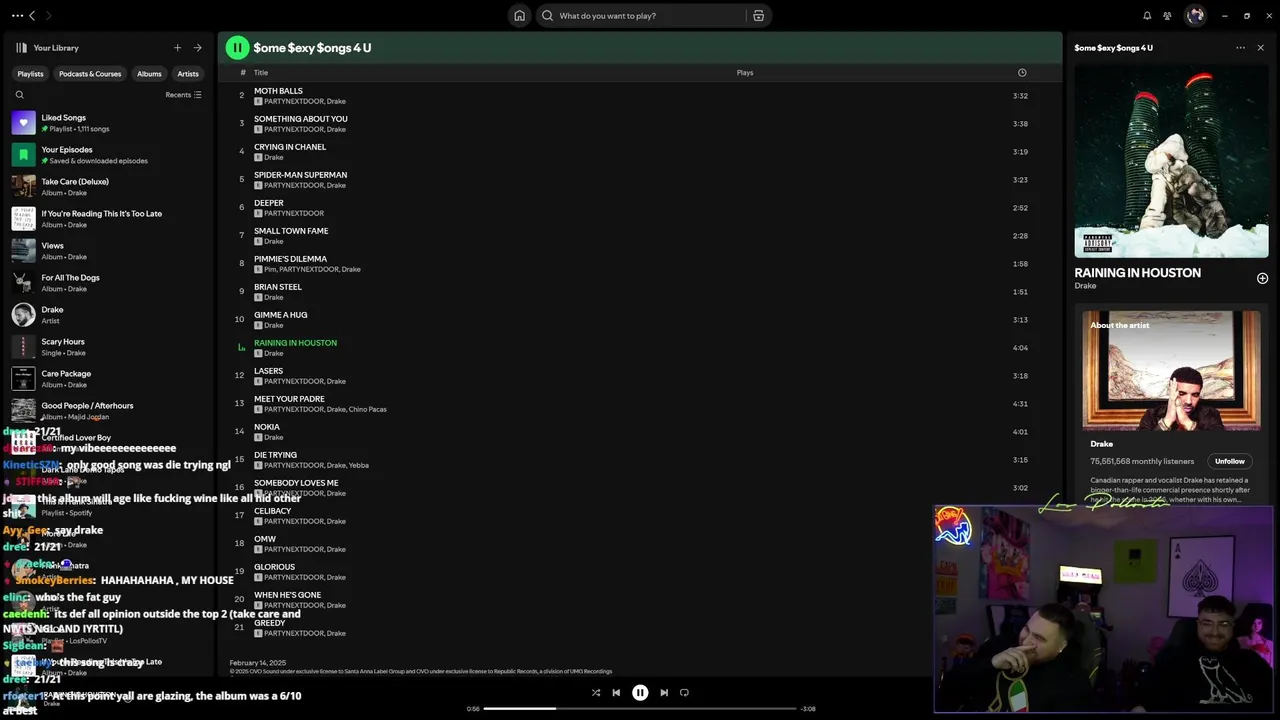
Task: Open the album cover in Now Playing panel
Action: (1171, 161)
